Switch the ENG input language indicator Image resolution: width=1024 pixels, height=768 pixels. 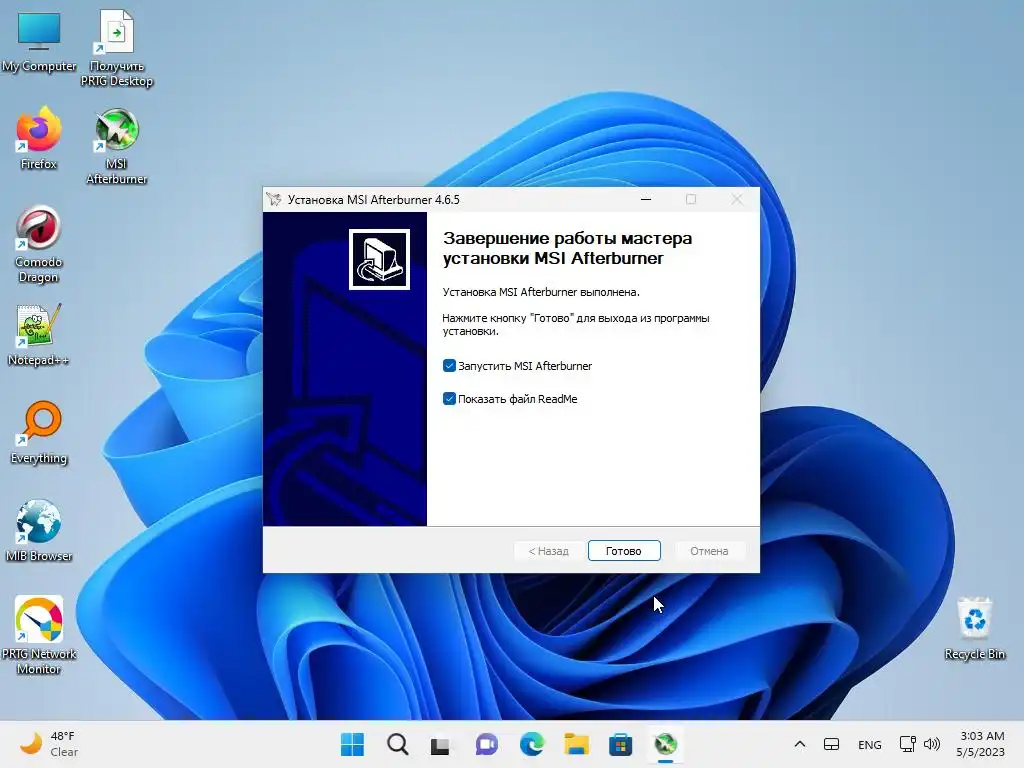pyautogui.click(x=869, y=744)
